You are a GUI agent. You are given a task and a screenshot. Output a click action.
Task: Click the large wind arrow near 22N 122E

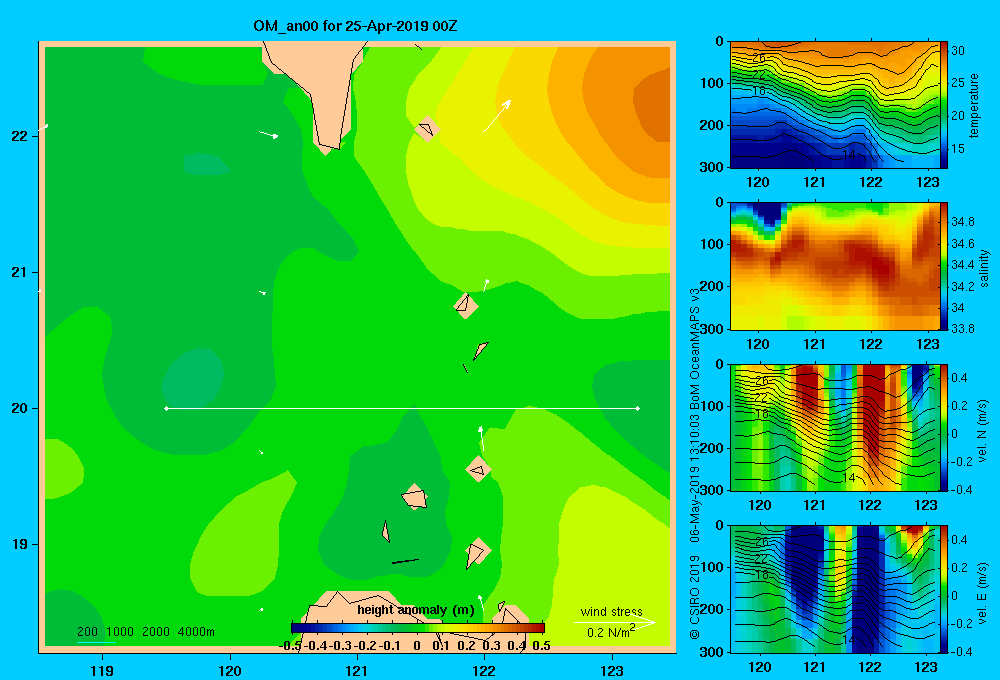click(x=497, y=115)
